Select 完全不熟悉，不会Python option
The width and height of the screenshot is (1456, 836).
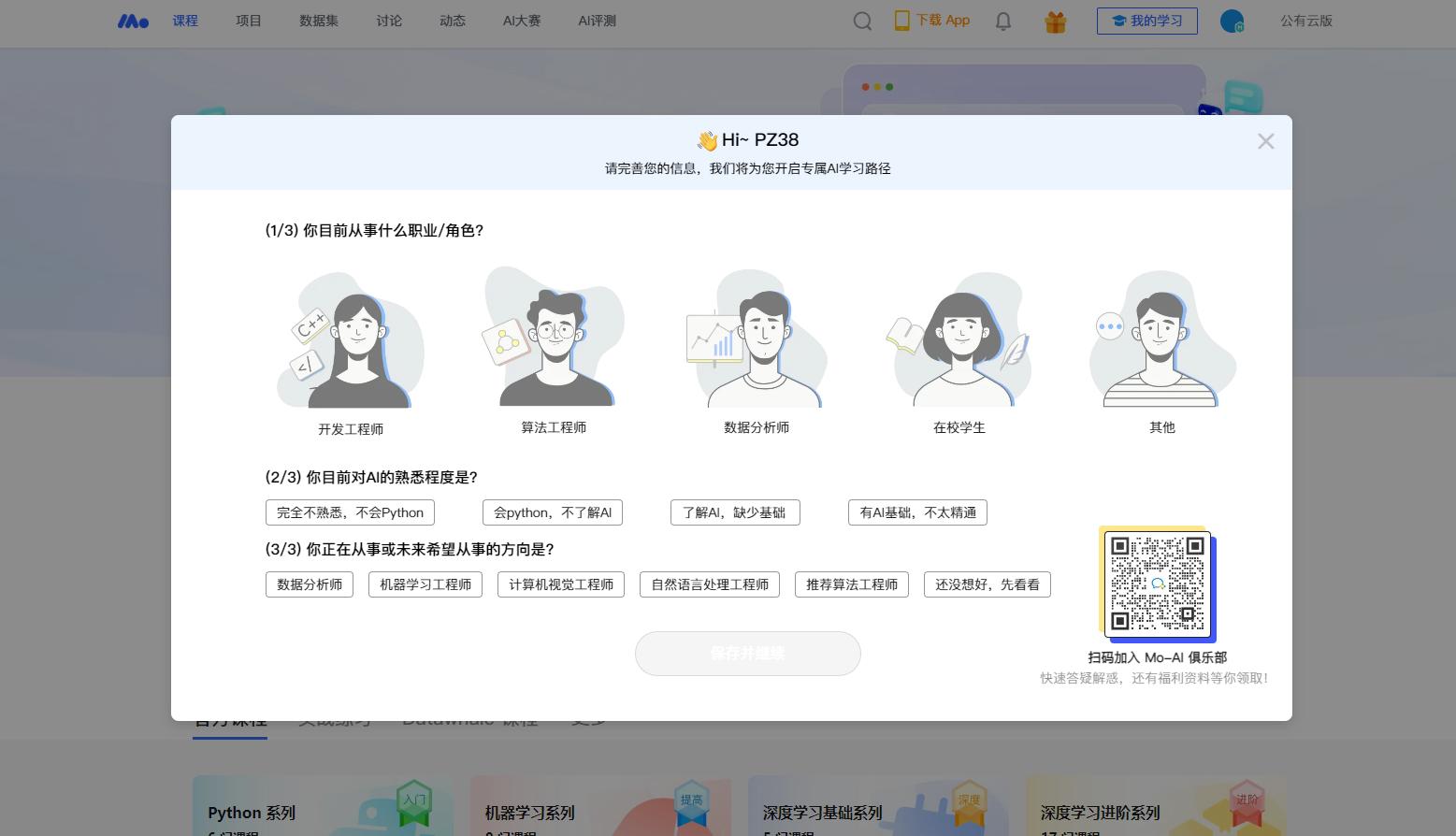[350, 512]
